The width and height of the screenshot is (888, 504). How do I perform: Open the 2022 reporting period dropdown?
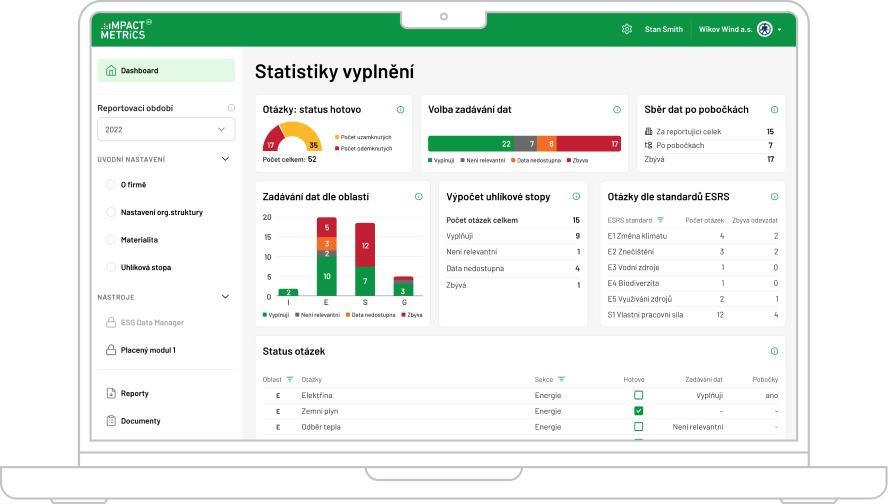tap(166, 129)
